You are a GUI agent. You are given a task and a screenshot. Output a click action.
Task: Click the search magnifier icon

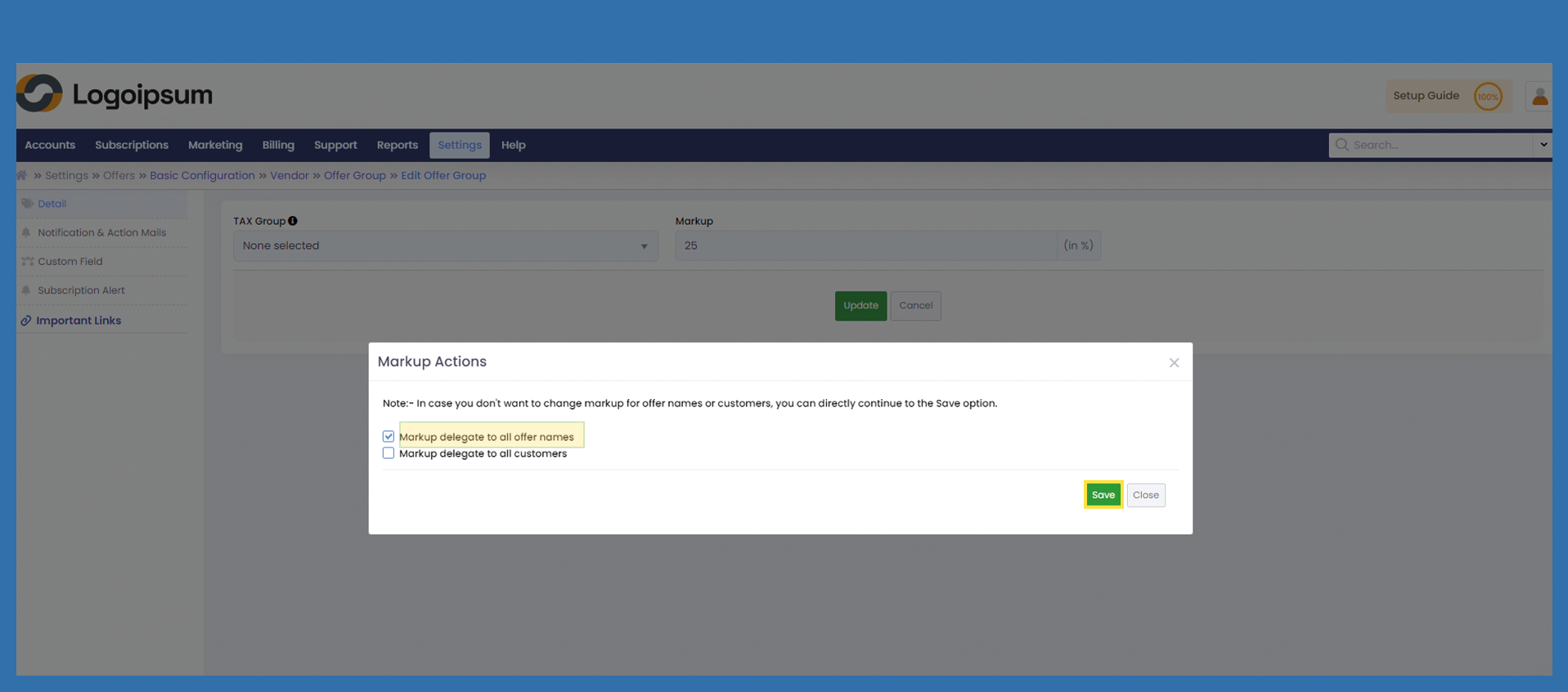1341,145
